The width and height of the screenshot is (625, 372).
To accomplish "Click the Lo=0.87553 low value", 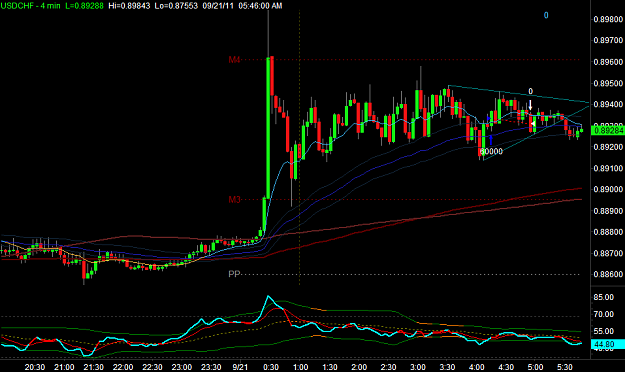I will point(176,6).
